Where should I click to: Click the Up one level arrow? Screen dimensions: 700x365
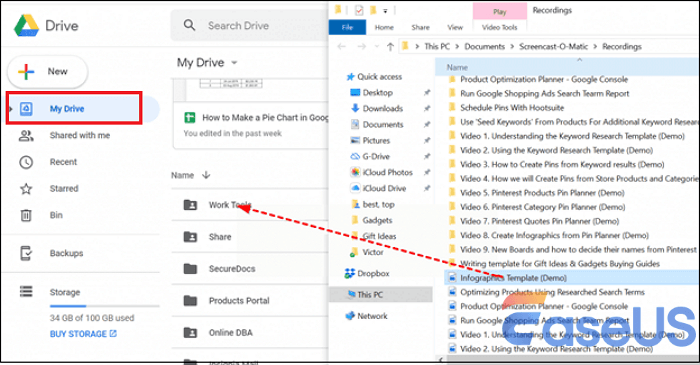click(x=390, y=46)
